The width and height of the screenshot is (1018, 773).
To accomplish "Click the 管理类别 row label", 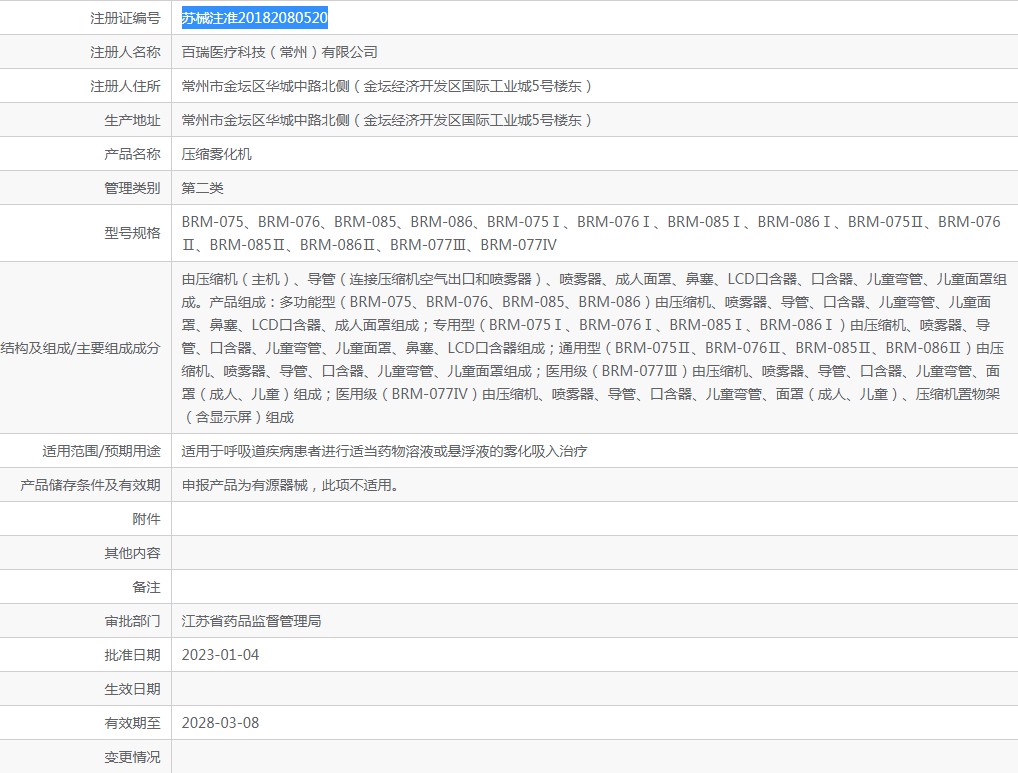I will pos(117,187).
